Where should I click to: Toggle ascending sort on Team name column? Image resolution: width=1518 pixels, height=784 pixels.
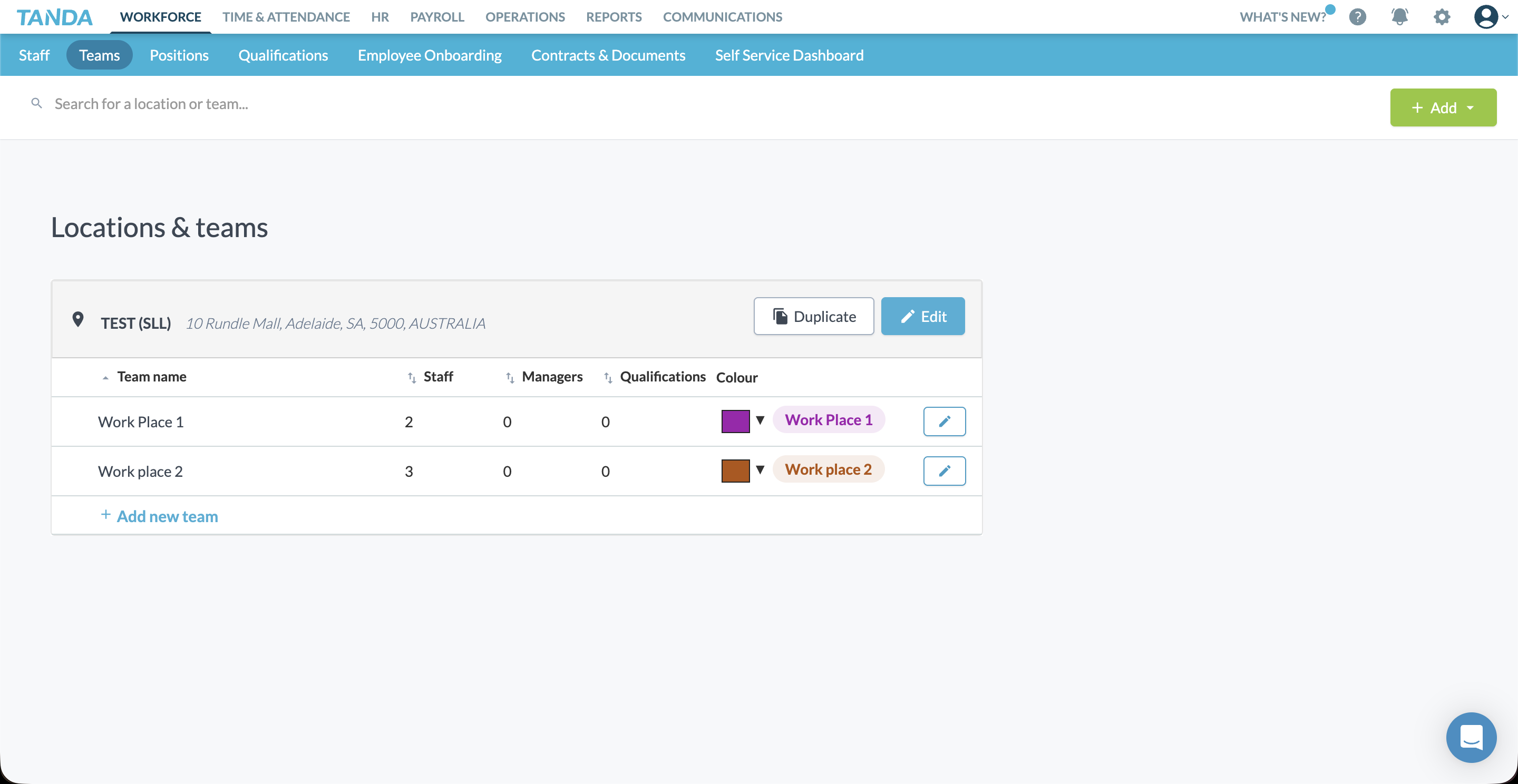point(105,378)
